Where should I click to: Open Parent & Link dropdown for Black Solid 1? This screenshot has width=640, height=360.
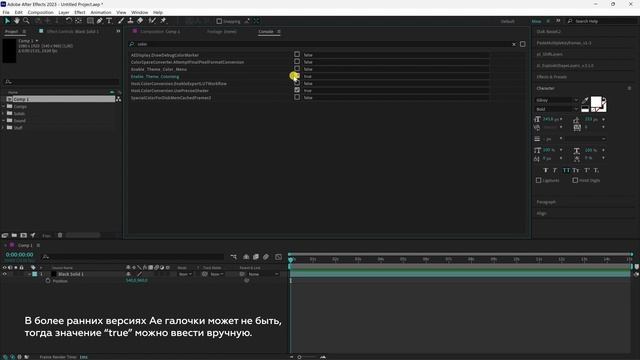tap(263, 274)
